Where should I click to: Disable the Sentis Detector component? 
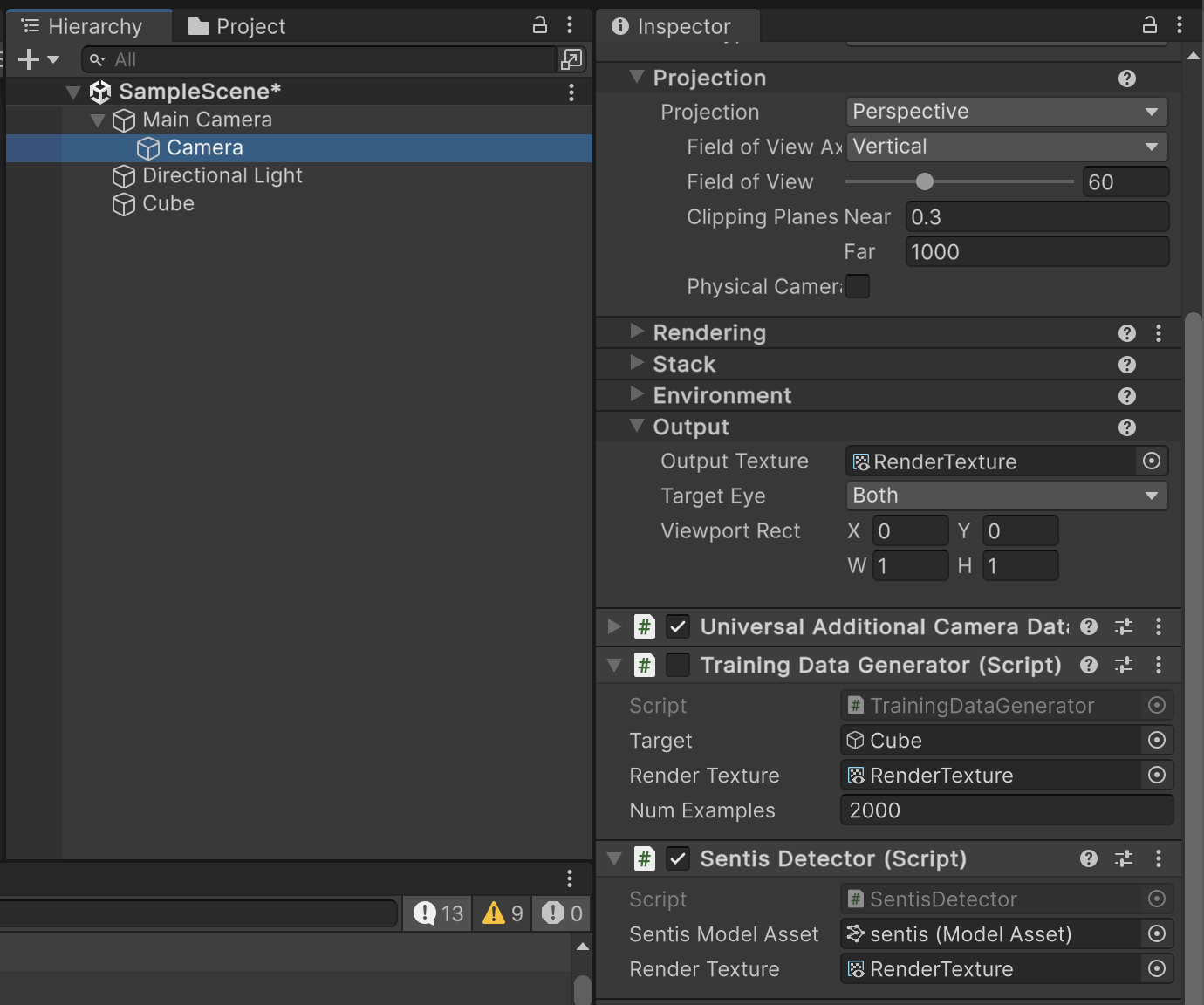(678, 858)
